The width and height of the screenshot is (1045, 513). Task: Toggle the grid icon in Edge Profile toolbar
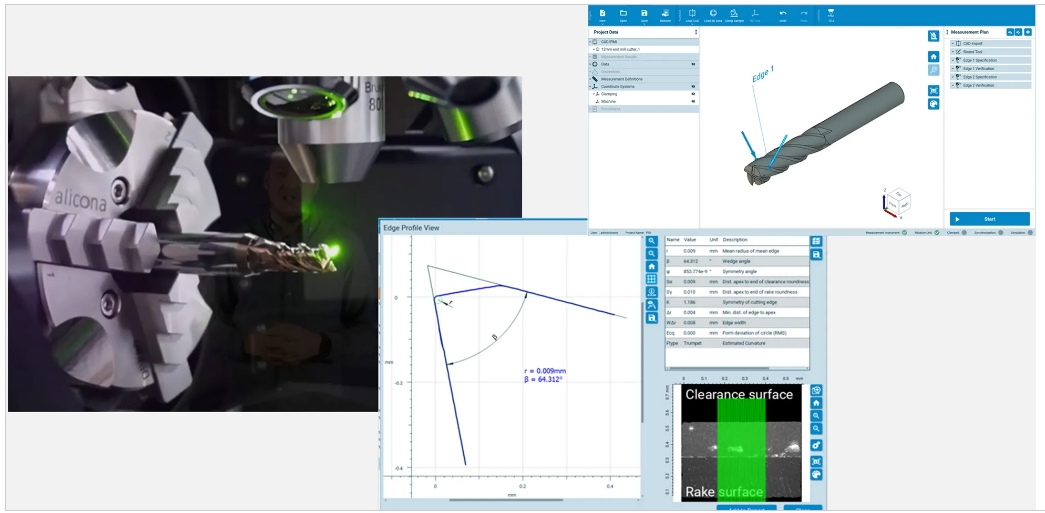(x=652, y=279)
